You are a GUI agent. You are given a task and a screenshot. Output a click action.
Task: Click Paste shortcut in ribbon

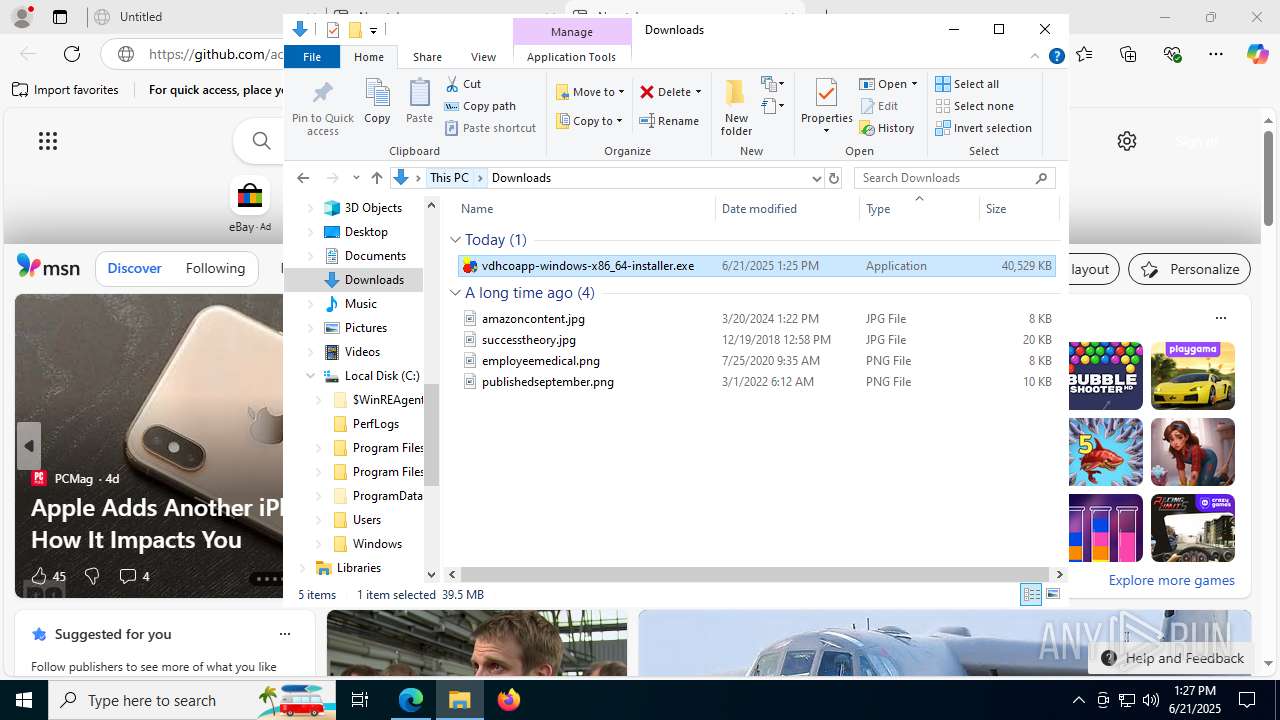tap(490, 128)
